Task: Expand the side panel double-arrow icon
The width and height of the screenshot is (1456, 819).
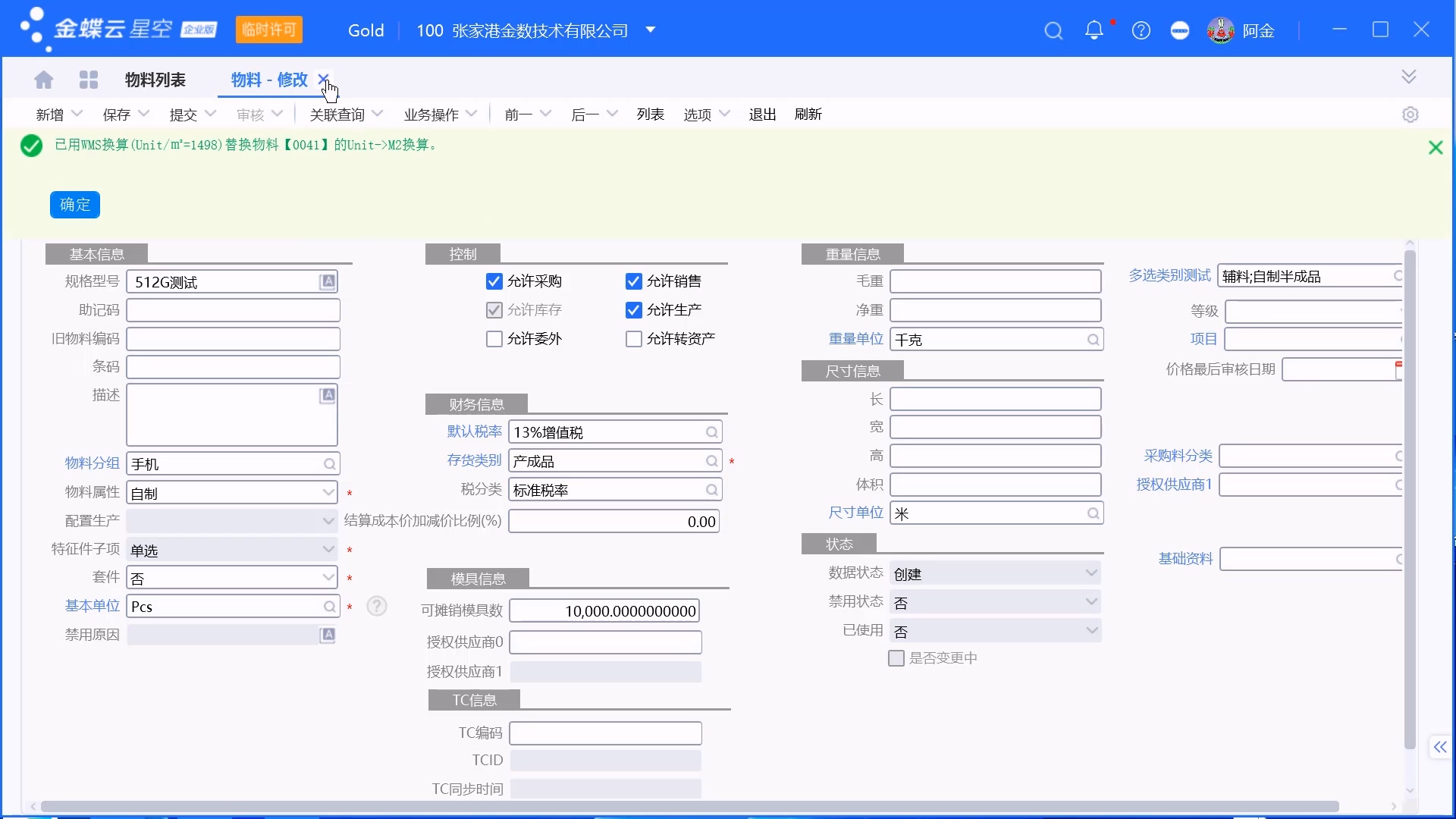Action: 1440,747
